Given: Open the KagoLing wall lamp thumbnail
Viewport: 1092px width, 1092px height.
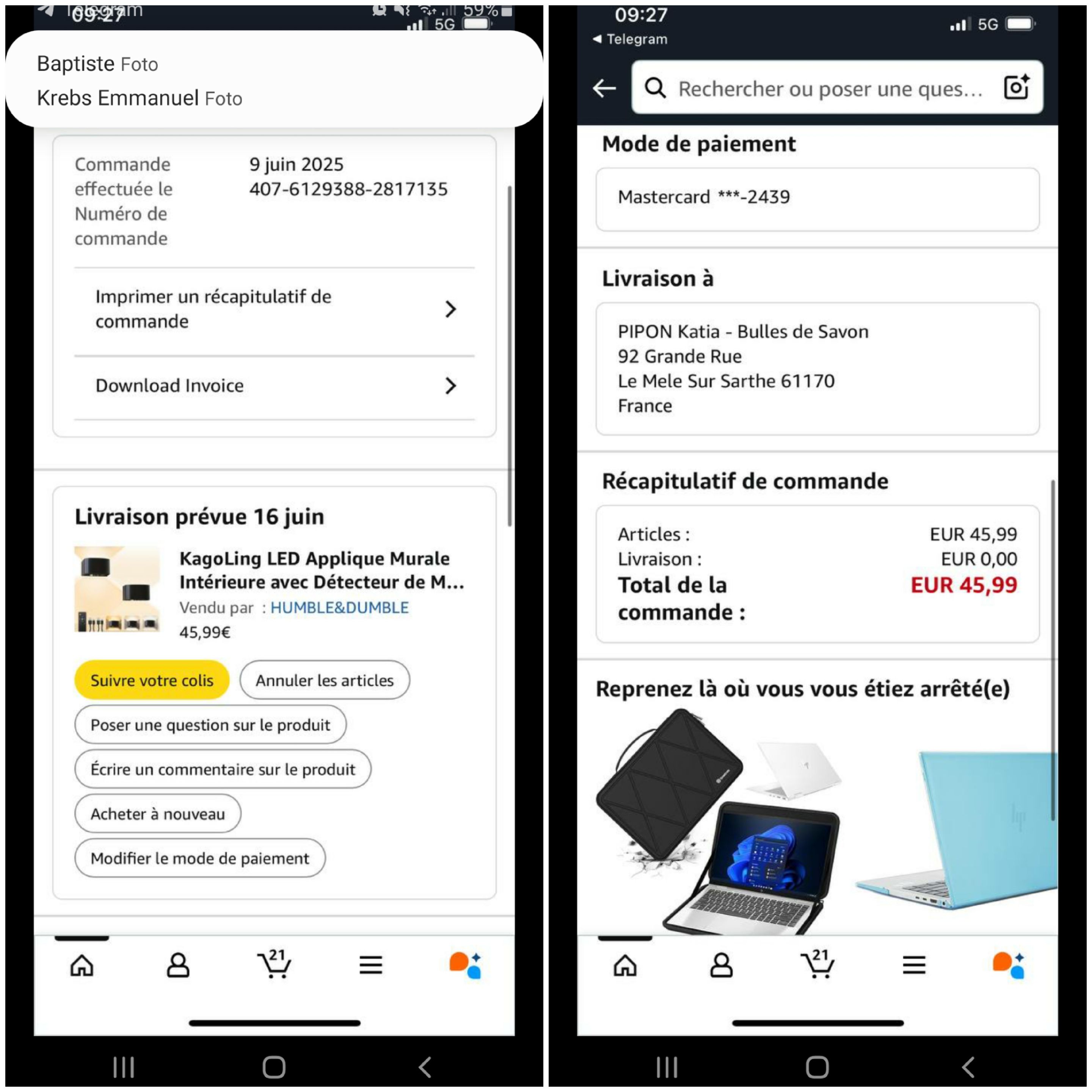Looking at the screenshot, I should click(x=117, y=588).
